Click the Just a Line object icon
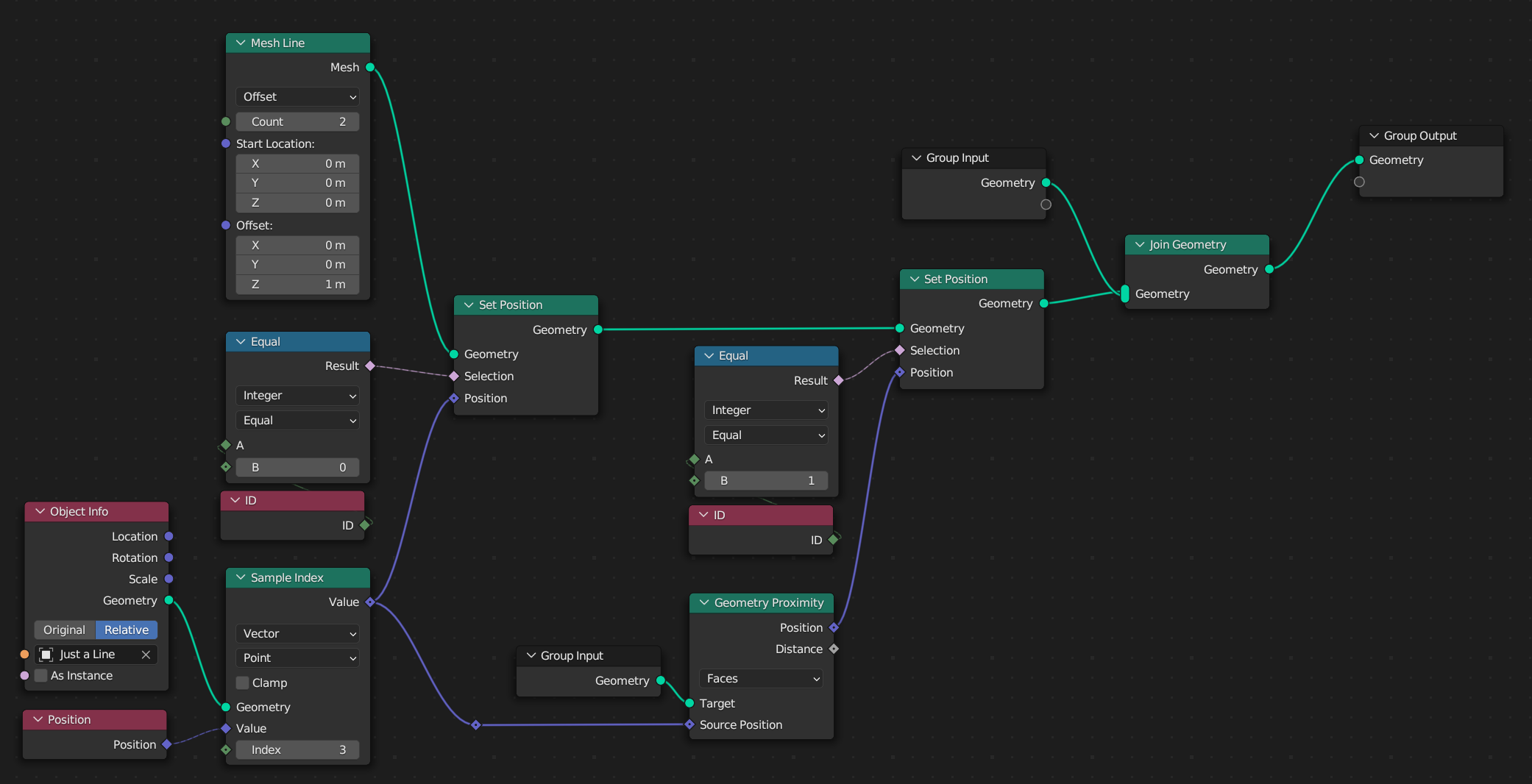The width and height of the screenshot is (1532, 784). click(x=46, y=655)
